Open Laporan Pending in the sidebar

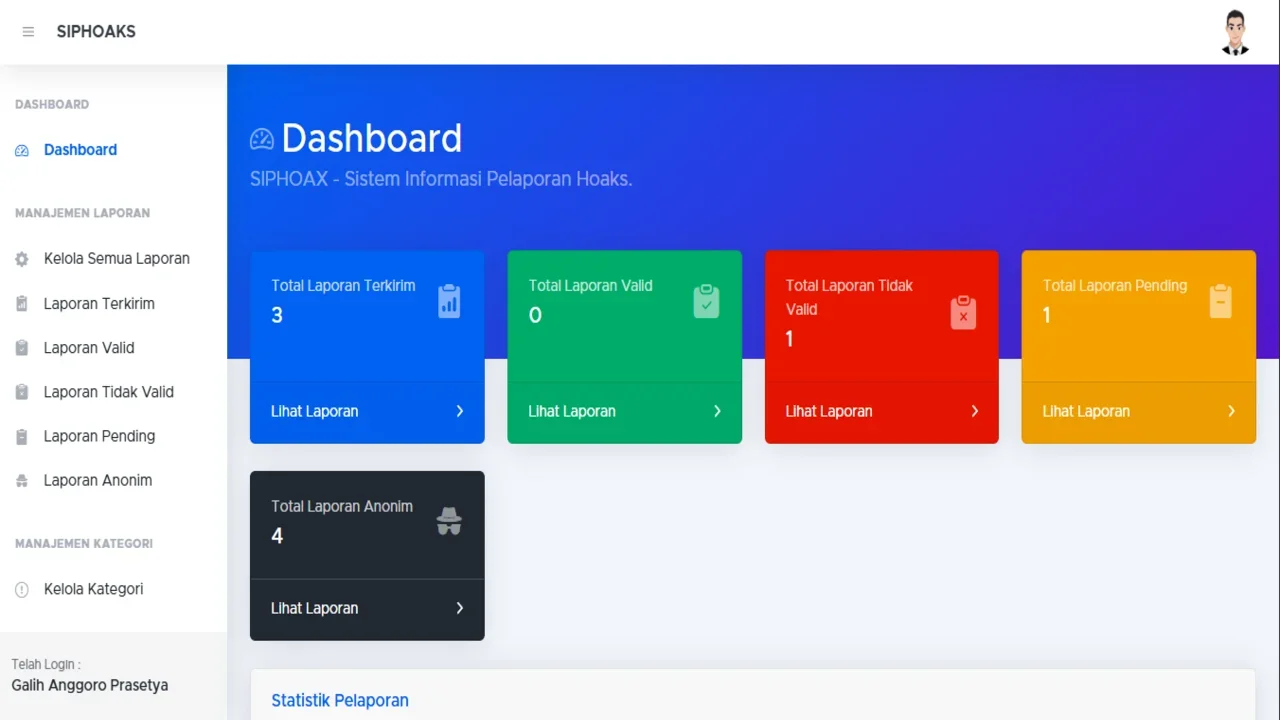[x=99, y=436]
